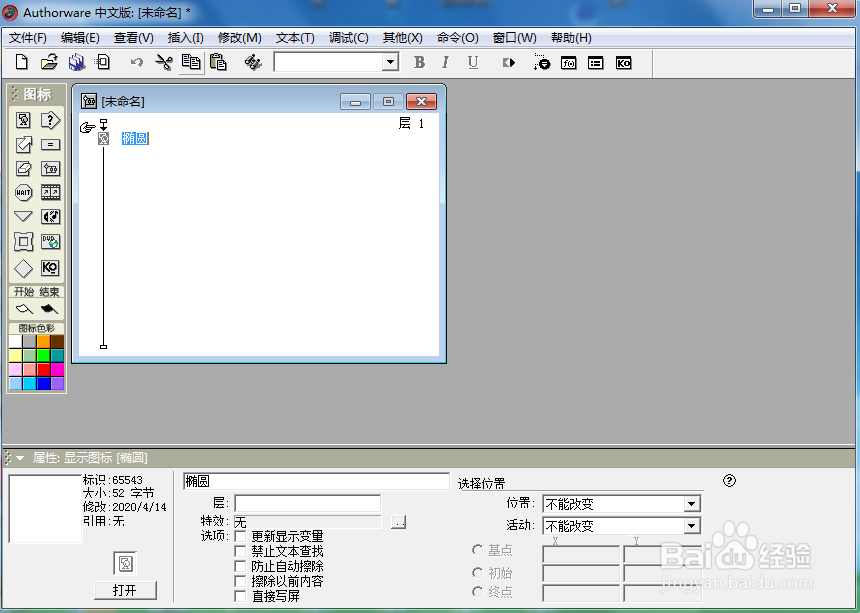The height and width of the screenshot is (613, 860).
Task: Click the Open file toolbar icon
Action: click(49, 63)
